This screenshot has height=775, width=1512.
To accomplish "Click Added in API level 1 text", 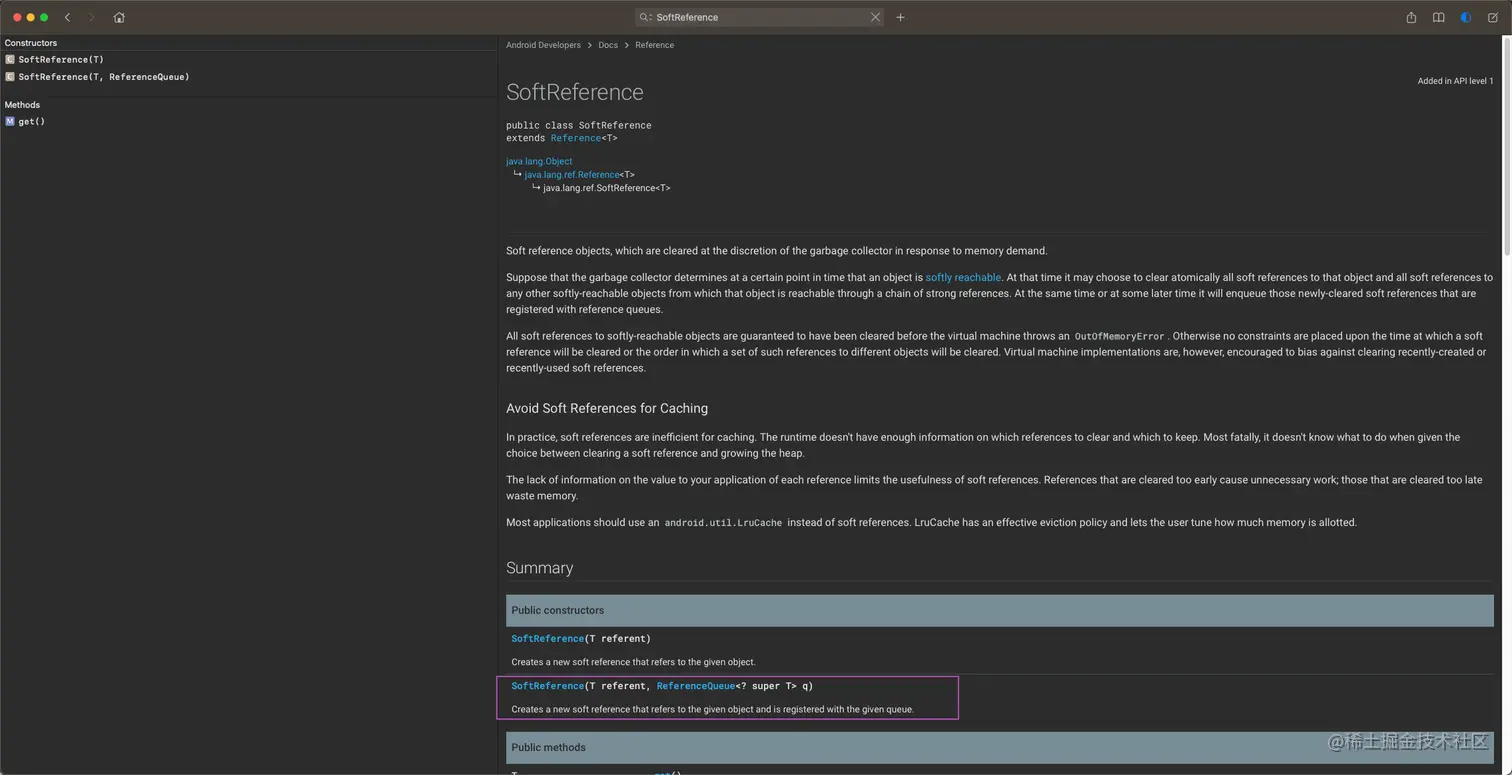I will (1455, 81).
